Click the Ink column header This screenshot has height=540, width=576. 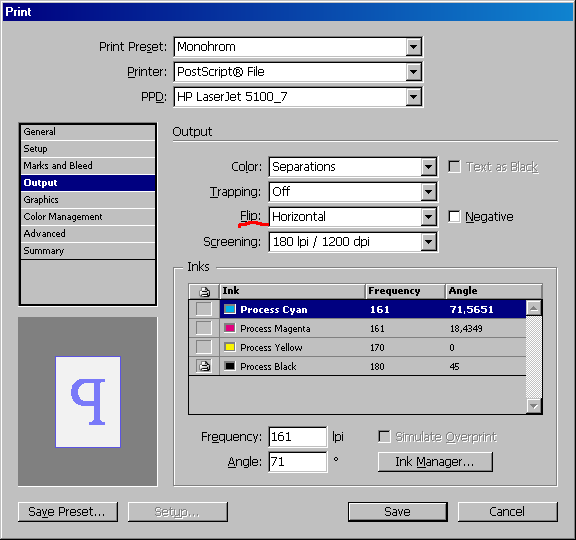pyautogui.click(x=292, y=291)
